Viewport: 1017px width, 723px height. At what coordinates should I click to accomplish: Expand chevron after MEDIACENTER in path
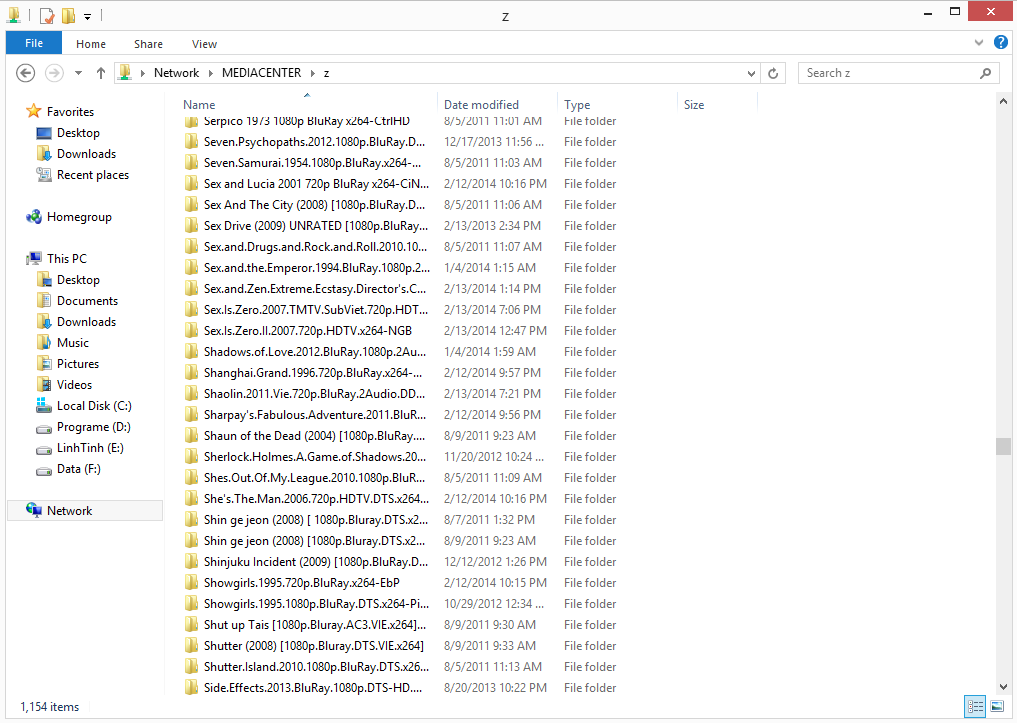[x=313, y=73]
